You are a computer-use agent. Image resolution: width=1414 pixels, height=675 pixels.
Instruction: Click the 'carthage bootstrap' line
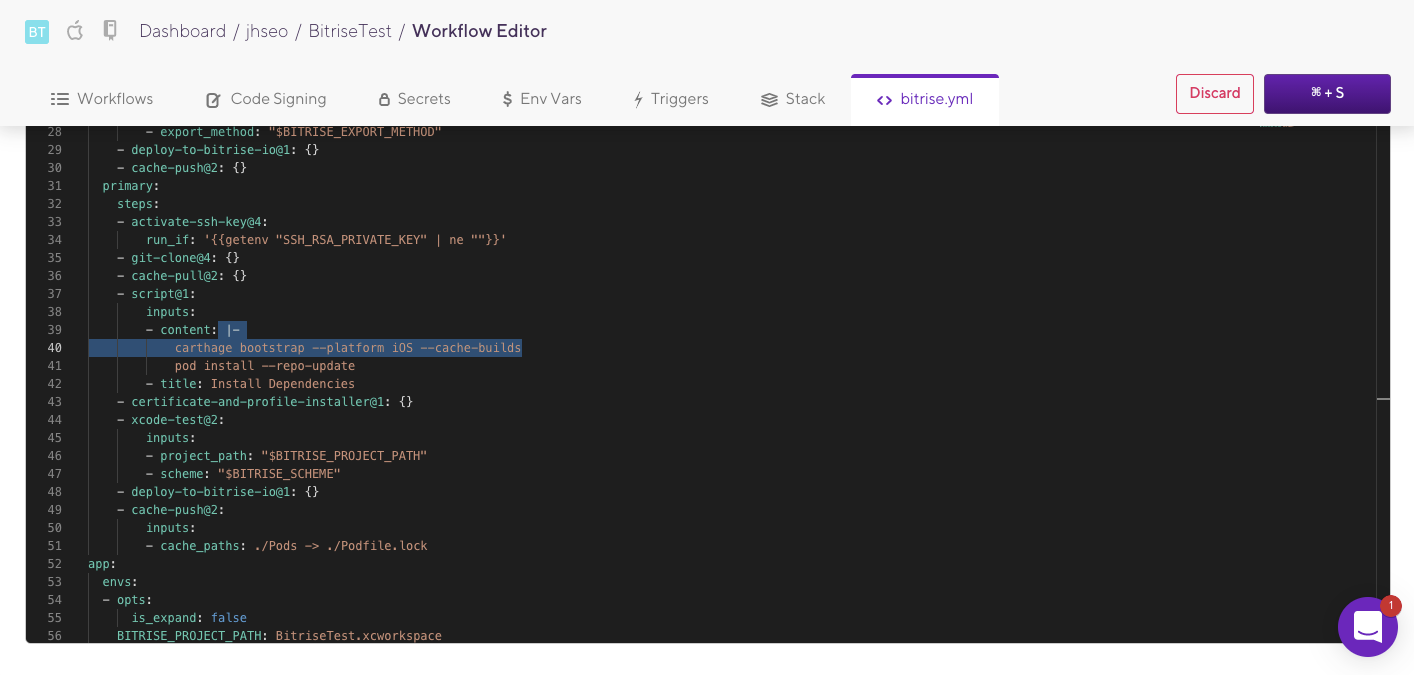(x=348, y=348)
